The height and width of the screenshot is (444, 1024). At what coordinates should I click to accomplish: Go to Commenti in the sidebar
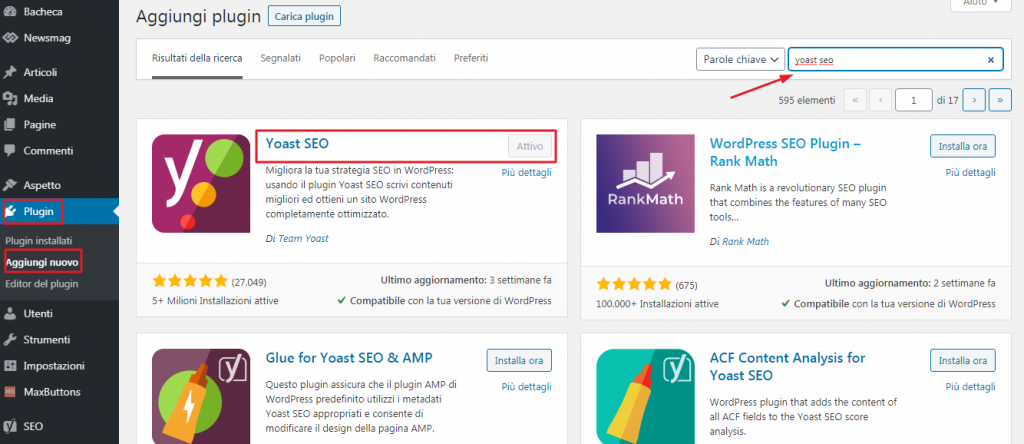click(x=47, y=151)
